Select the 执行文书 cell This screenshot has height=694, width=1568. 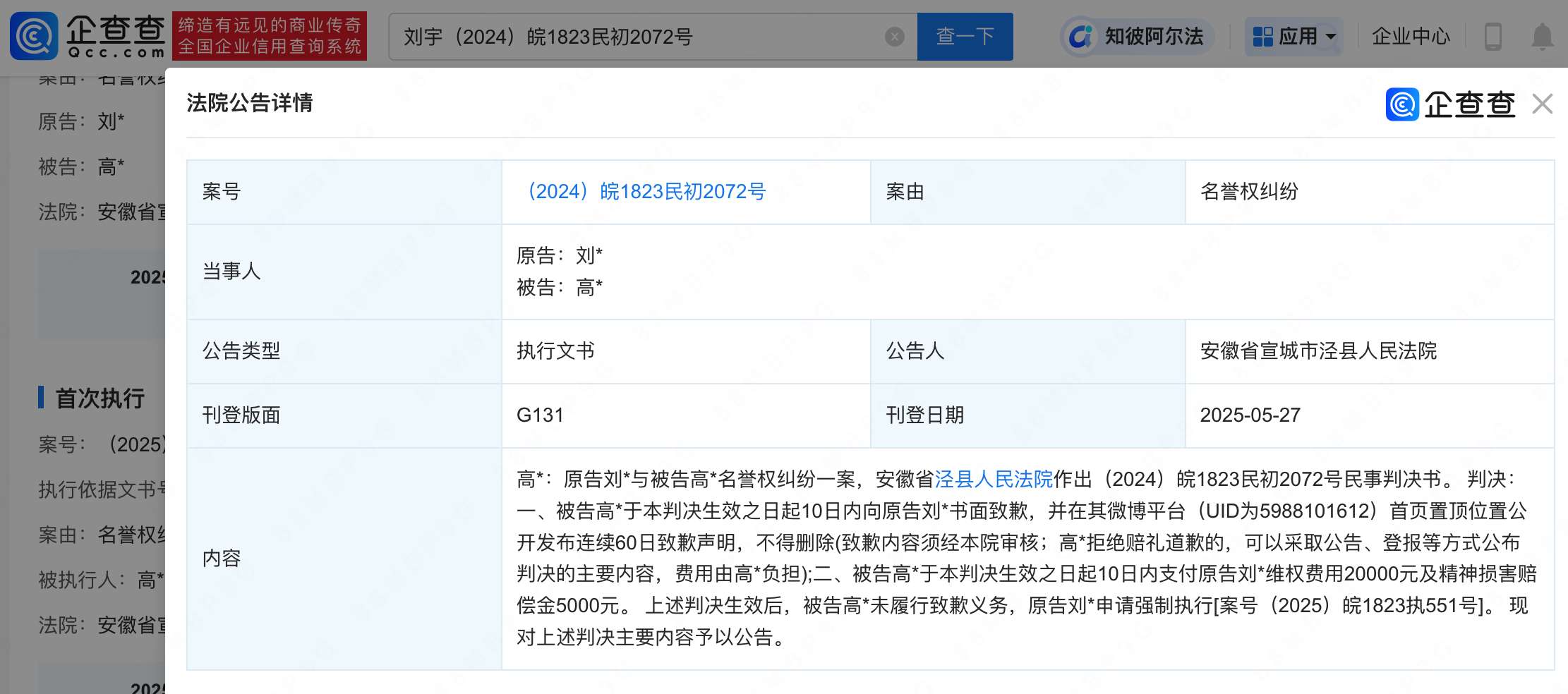[686, 351]
